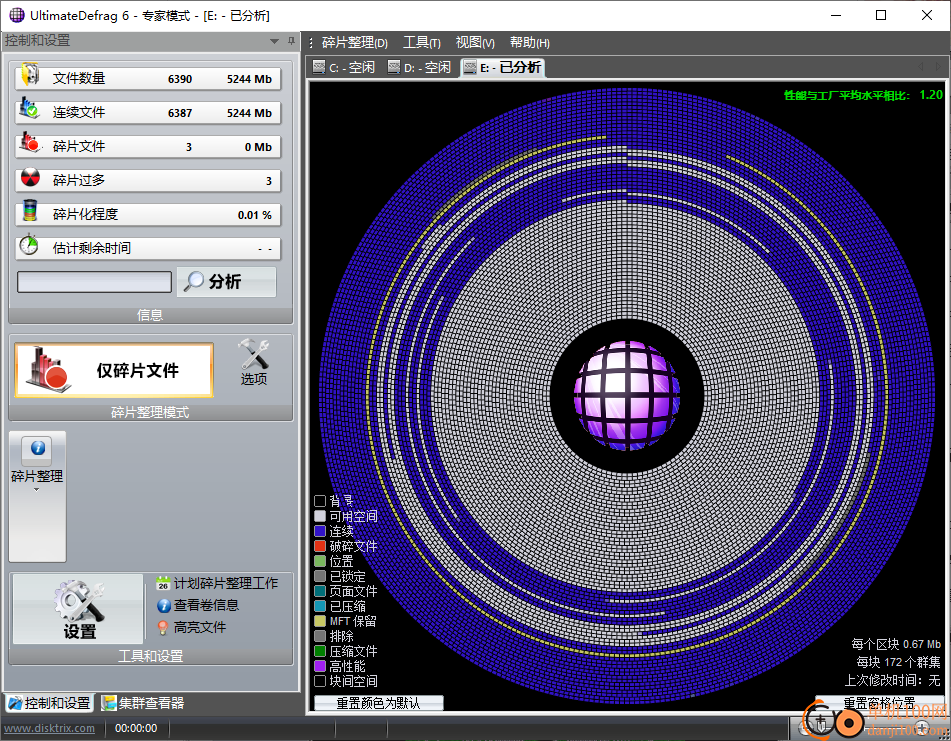Open 高亮文件 link
Viewport: 951px width, 741px height.
200,628
